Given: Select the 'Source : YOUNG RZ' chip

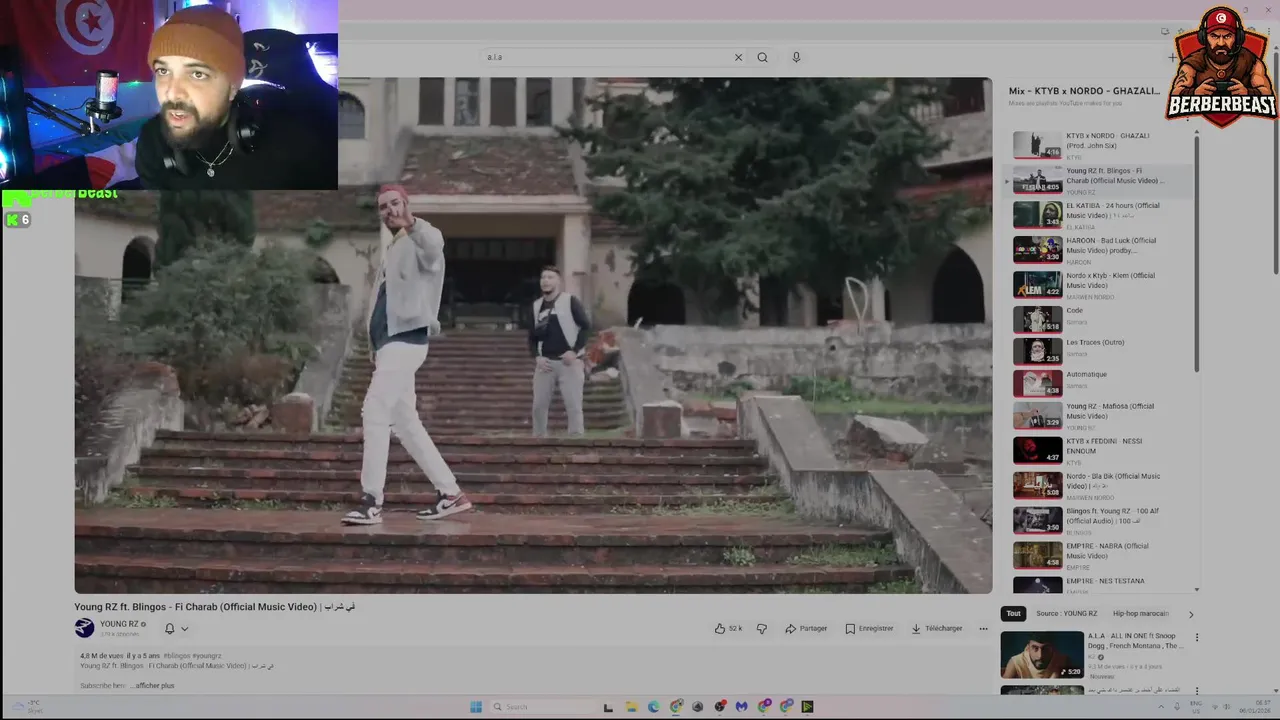Looking at the screenshot, I should [x=1066, y=613].
